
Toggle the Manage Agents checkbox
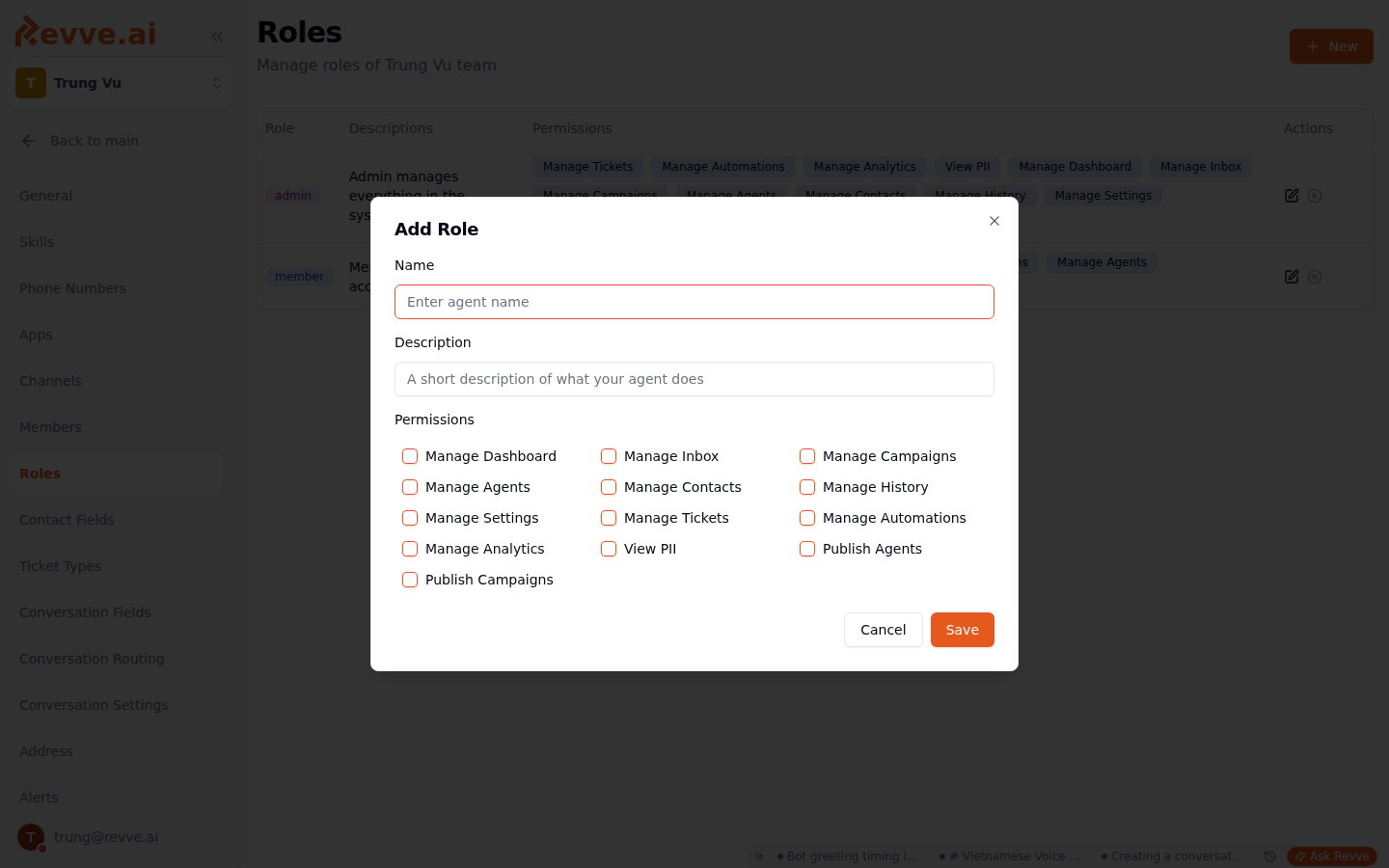point(410,487)
